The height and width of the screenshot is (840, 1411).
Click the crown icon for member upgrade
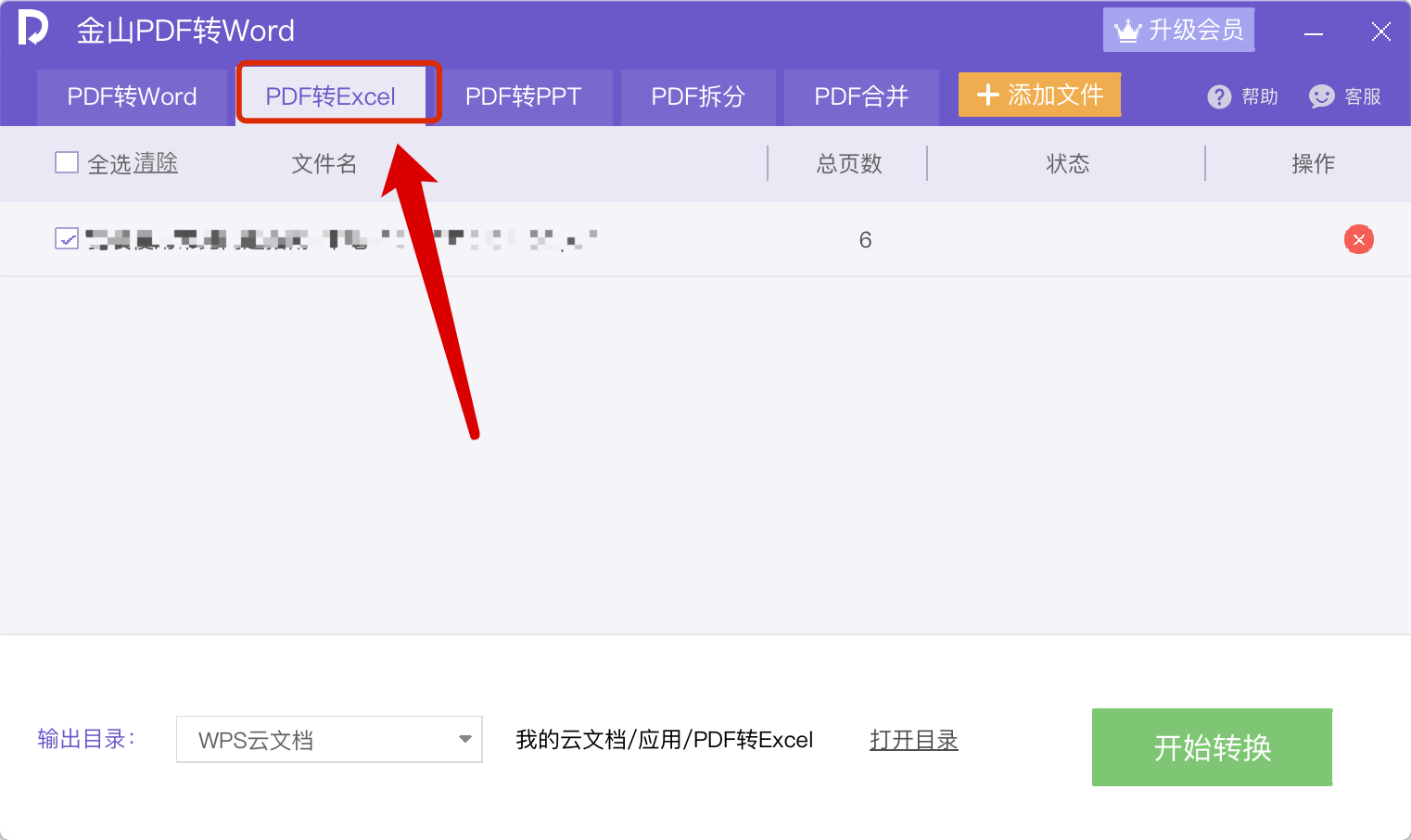pyautogui.click(x=1127, y=31)
